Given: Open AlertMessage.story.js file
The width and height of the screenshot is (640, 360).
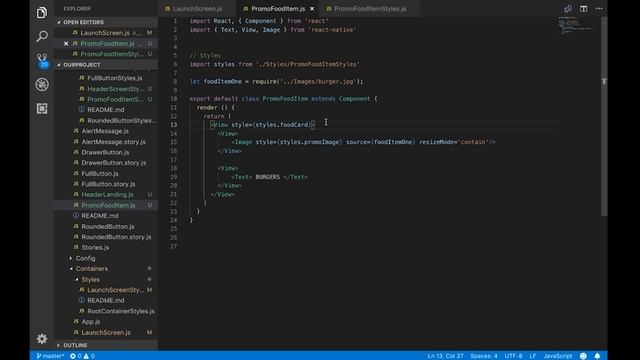Looking at the screenshot, I should 106,142.
